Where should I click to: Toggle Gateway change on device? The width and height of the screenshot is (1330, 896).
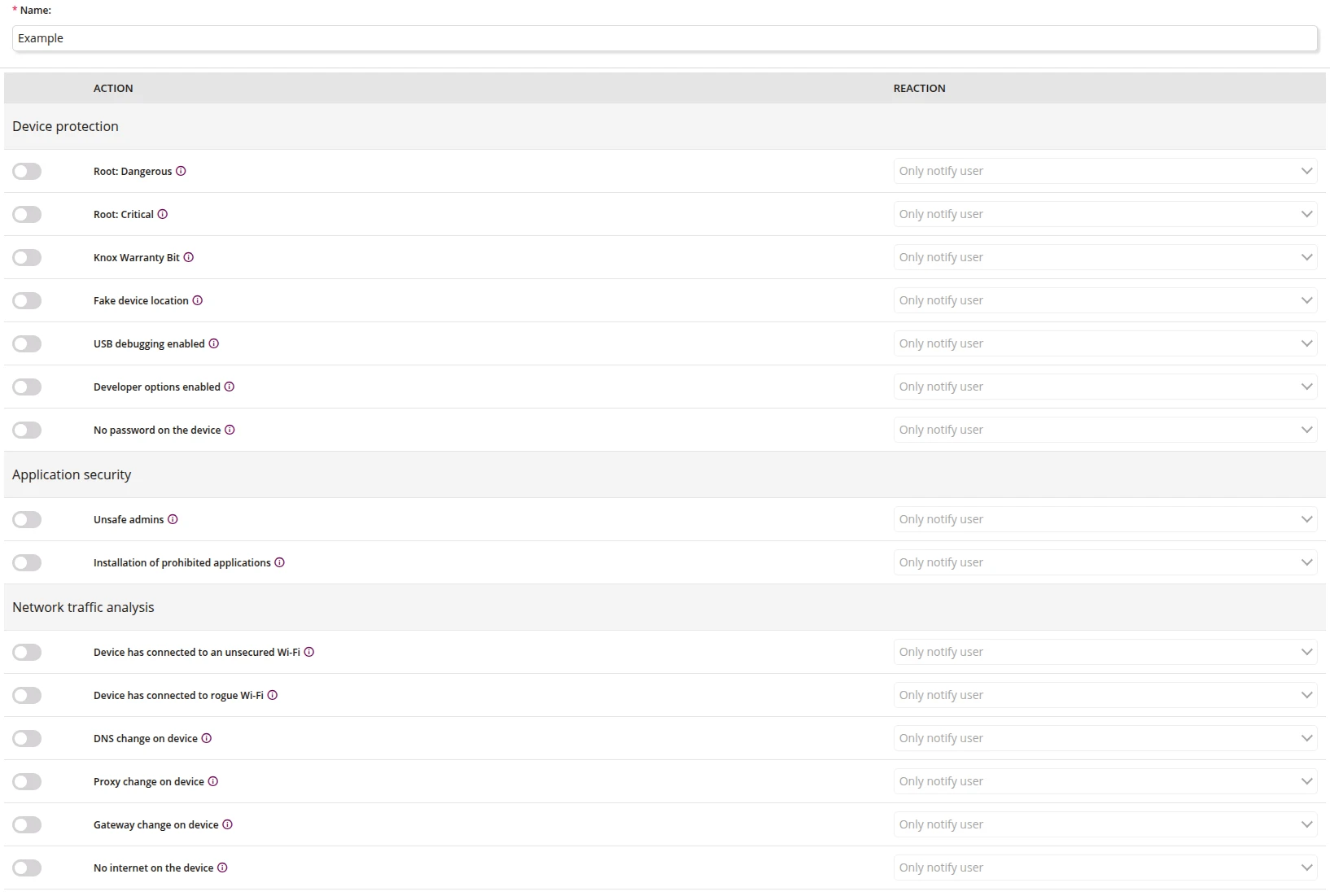(x=27, y=824)
